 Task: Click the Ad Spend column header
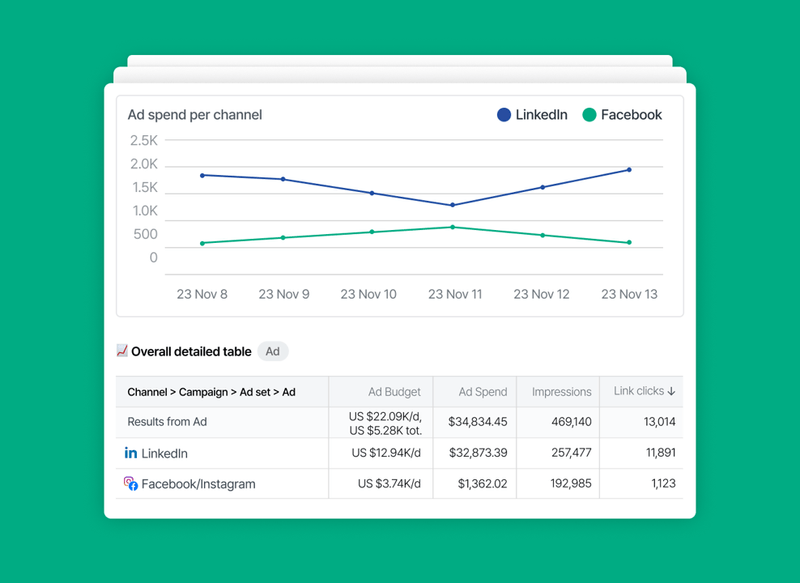pos(483,392)
